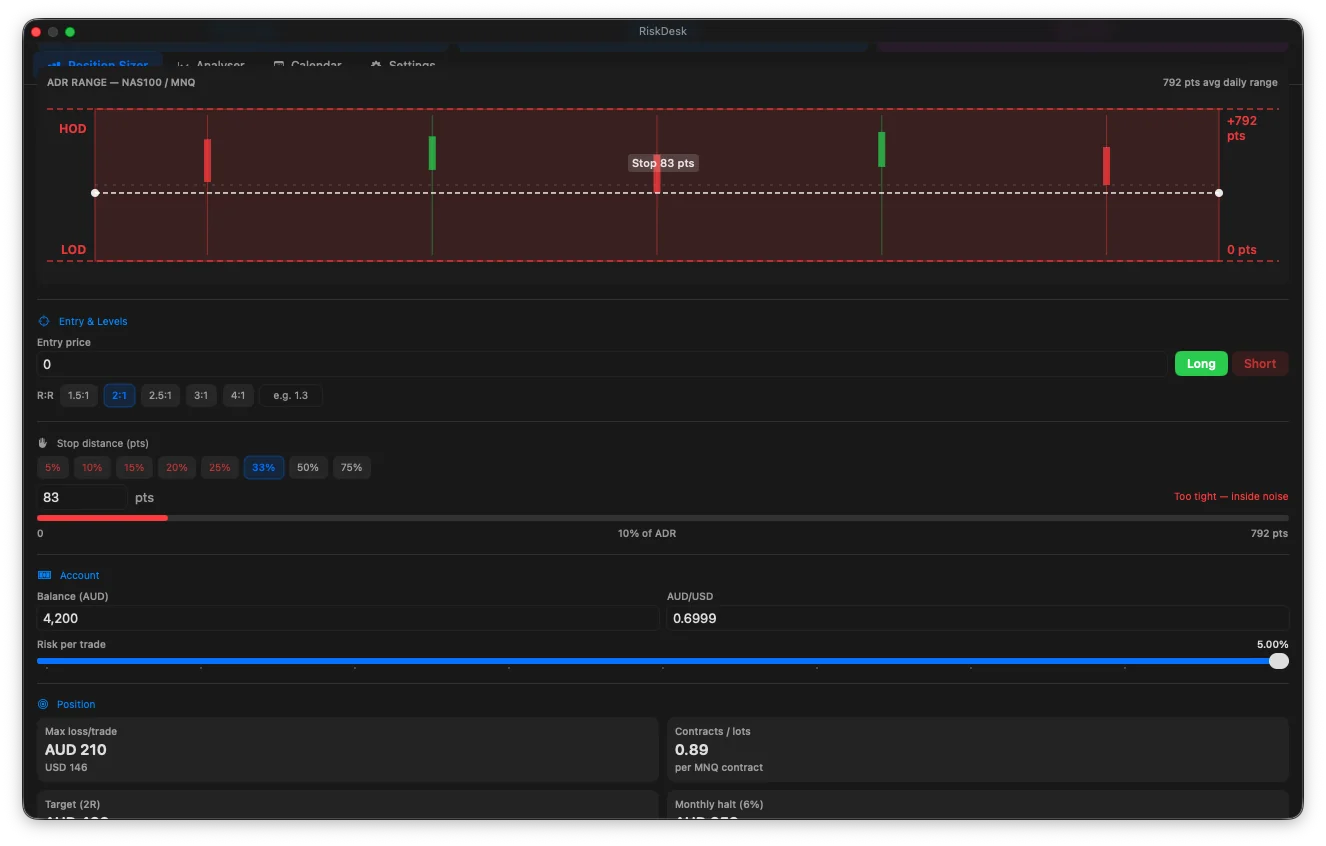This screenshot has height=846, width=1326.
Task: Click the 0 pts chart label
Action: [1242, 250]
